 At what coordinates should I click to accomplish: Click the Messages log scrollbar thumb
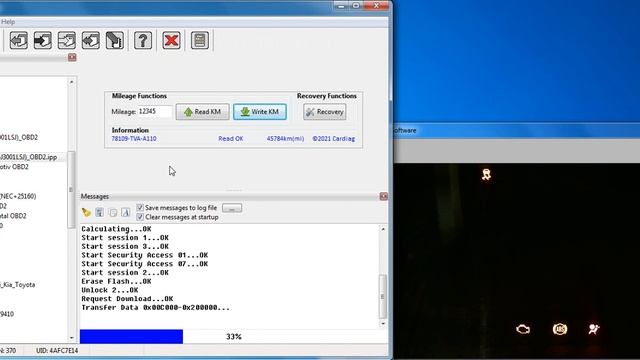(x=383, y=297)
